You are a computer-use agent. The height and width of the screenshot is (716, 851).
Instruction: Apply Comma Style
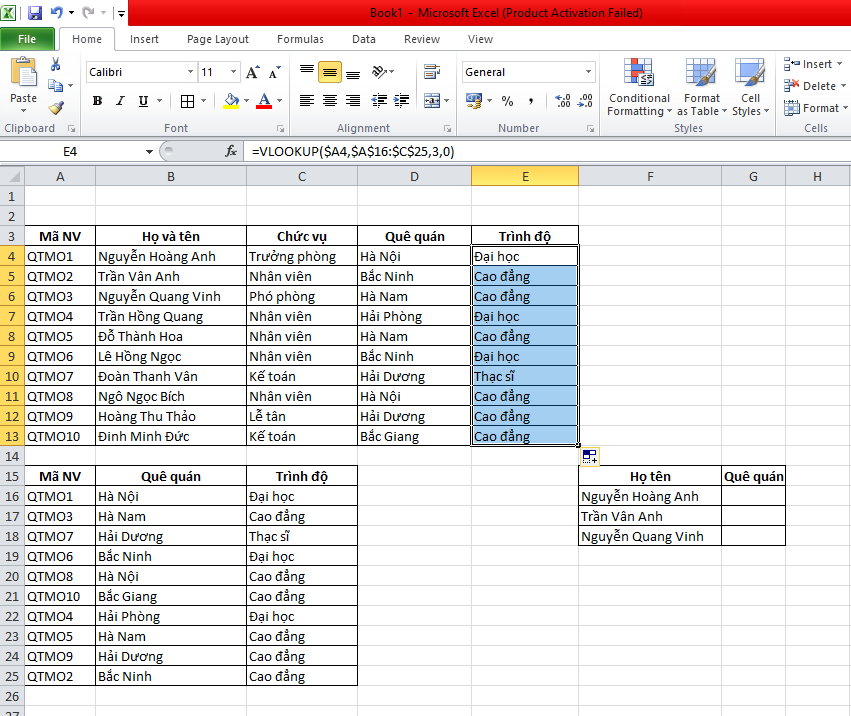(x=531, y=101)
